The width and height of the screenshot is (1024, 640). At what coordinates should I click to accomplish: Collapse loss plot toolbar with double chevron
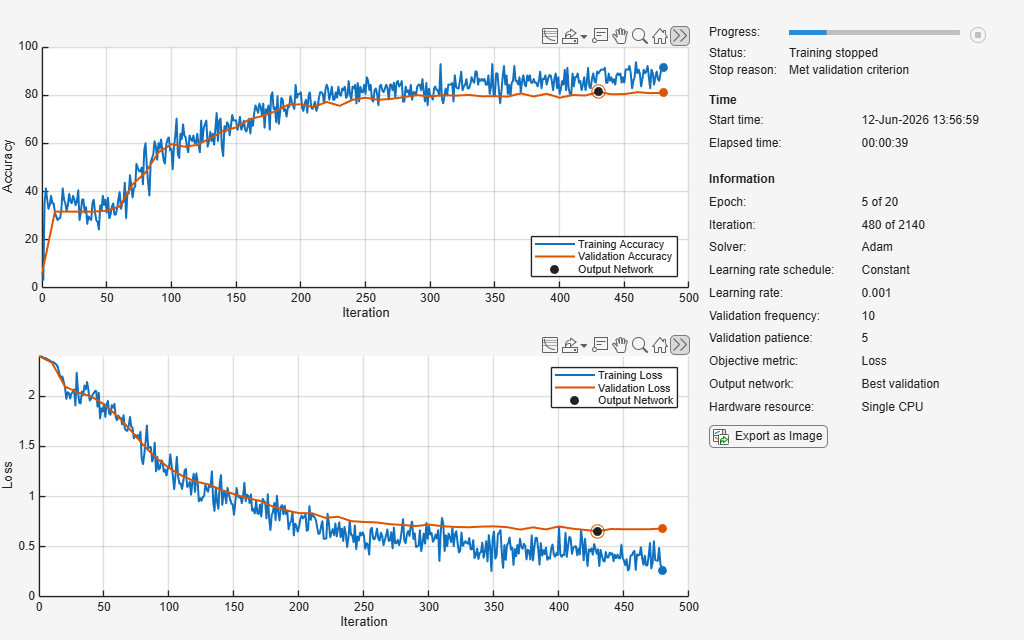click(x=680, y=345)
